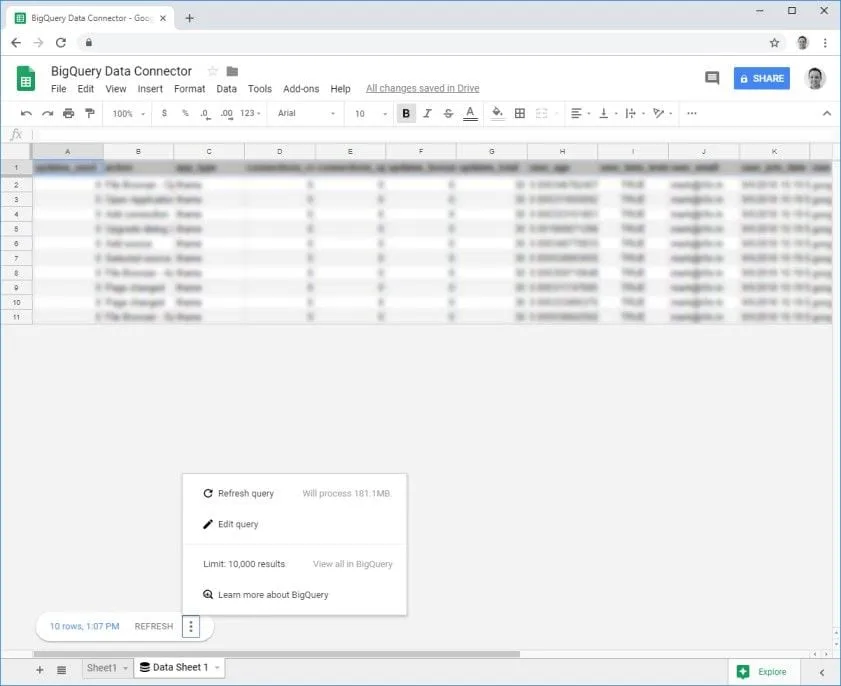Open the Tools menu

tap(260, 88)
